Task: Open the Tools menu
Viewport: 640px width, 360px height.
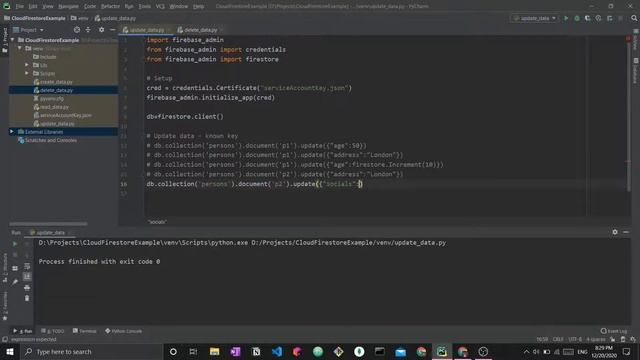Action: tap(144, 7)
